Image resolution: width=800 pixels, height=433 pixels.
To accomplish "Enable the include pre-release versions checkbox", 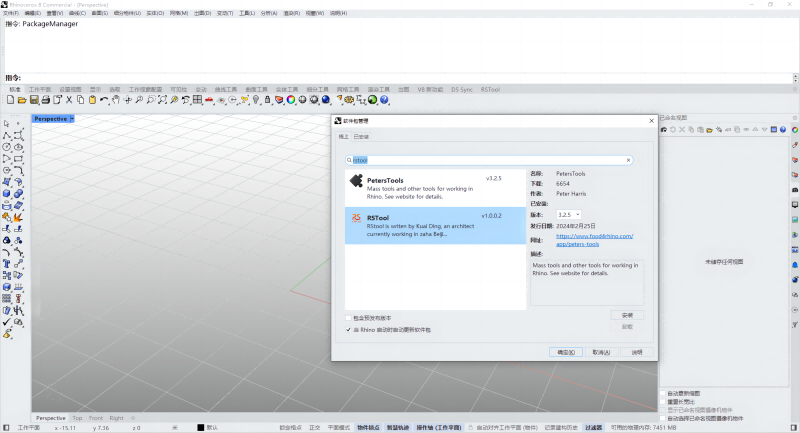I will coord(348,318).
